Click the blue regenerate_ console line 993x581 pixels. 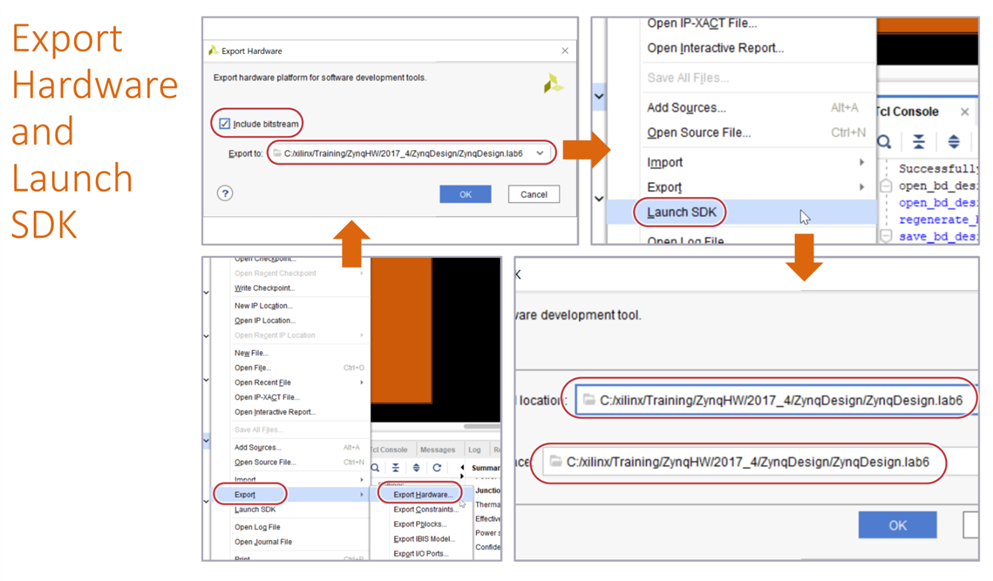coord(938,220)
